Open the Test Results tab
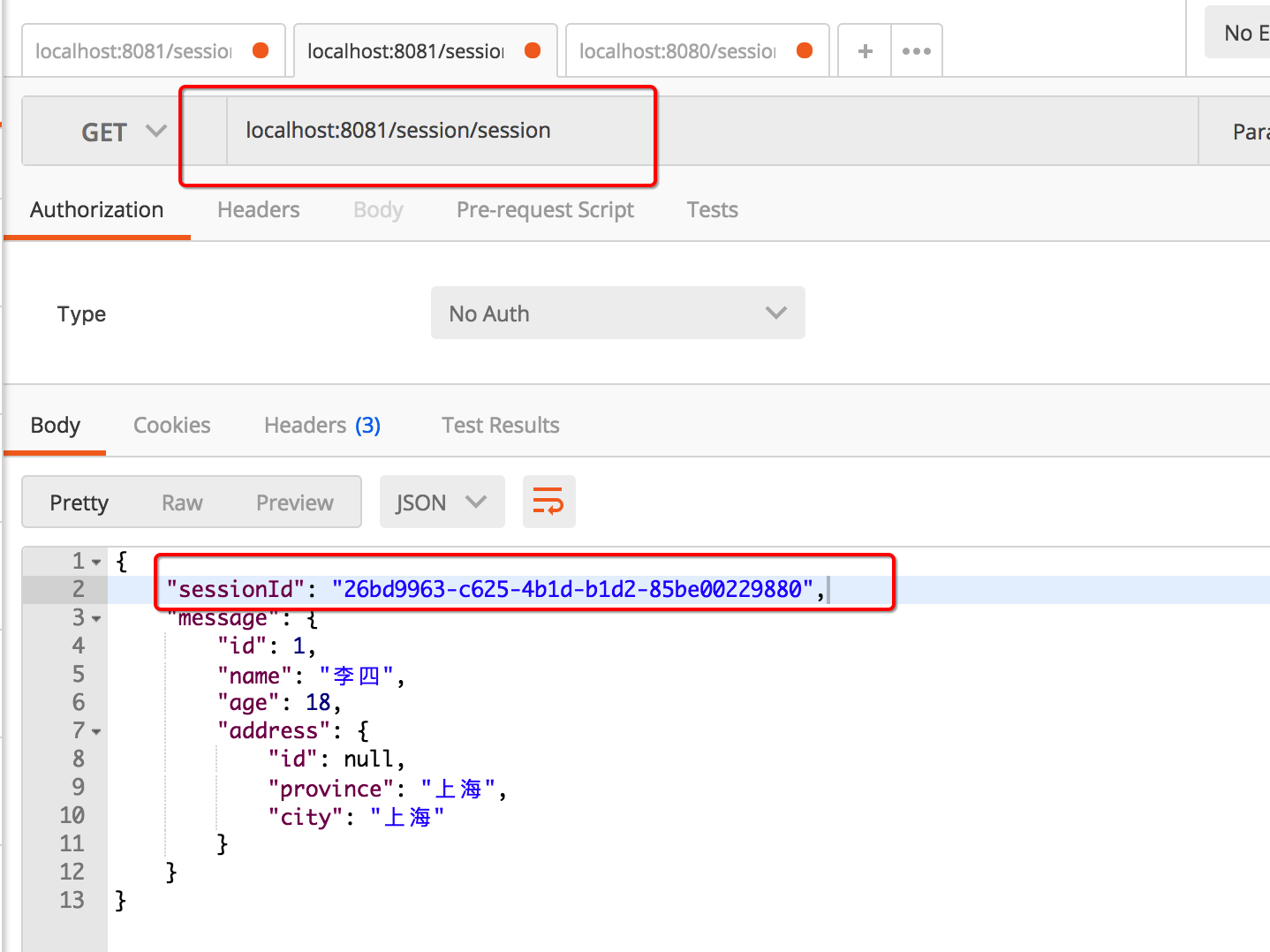This screenshot has height=952, width=1270. [x=500, y=426]
